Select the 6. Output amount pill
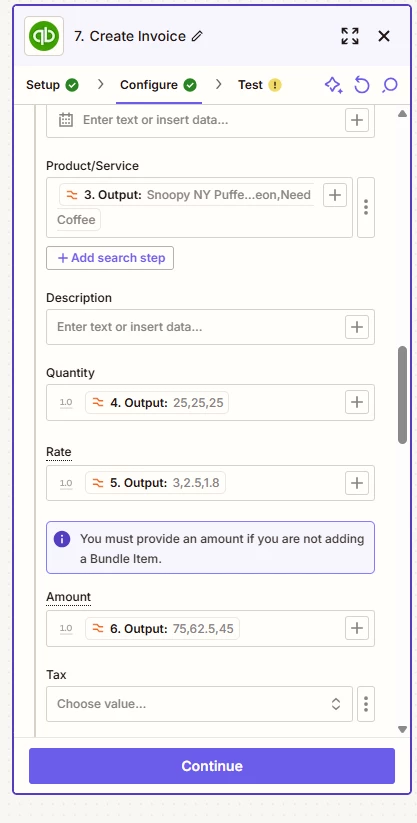 162,628
